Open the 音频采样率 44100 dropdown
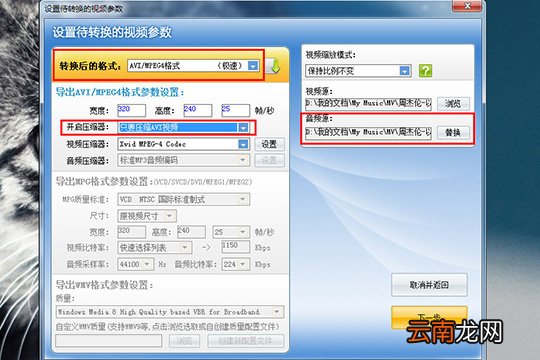Screen dimensions: 540x360 click(135, 264)
